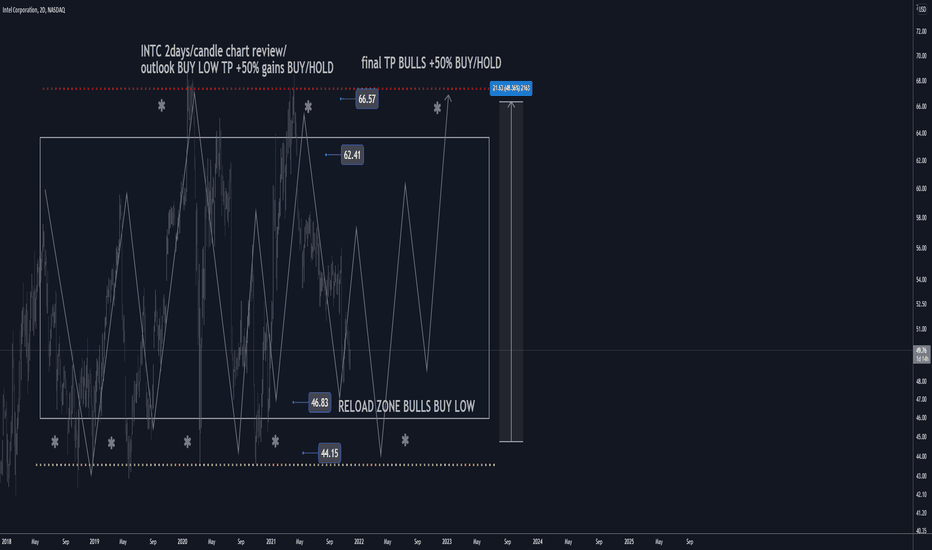Click the blue price range measurement label
Screen dimensions: 932x550
click(x=511, y=88)
